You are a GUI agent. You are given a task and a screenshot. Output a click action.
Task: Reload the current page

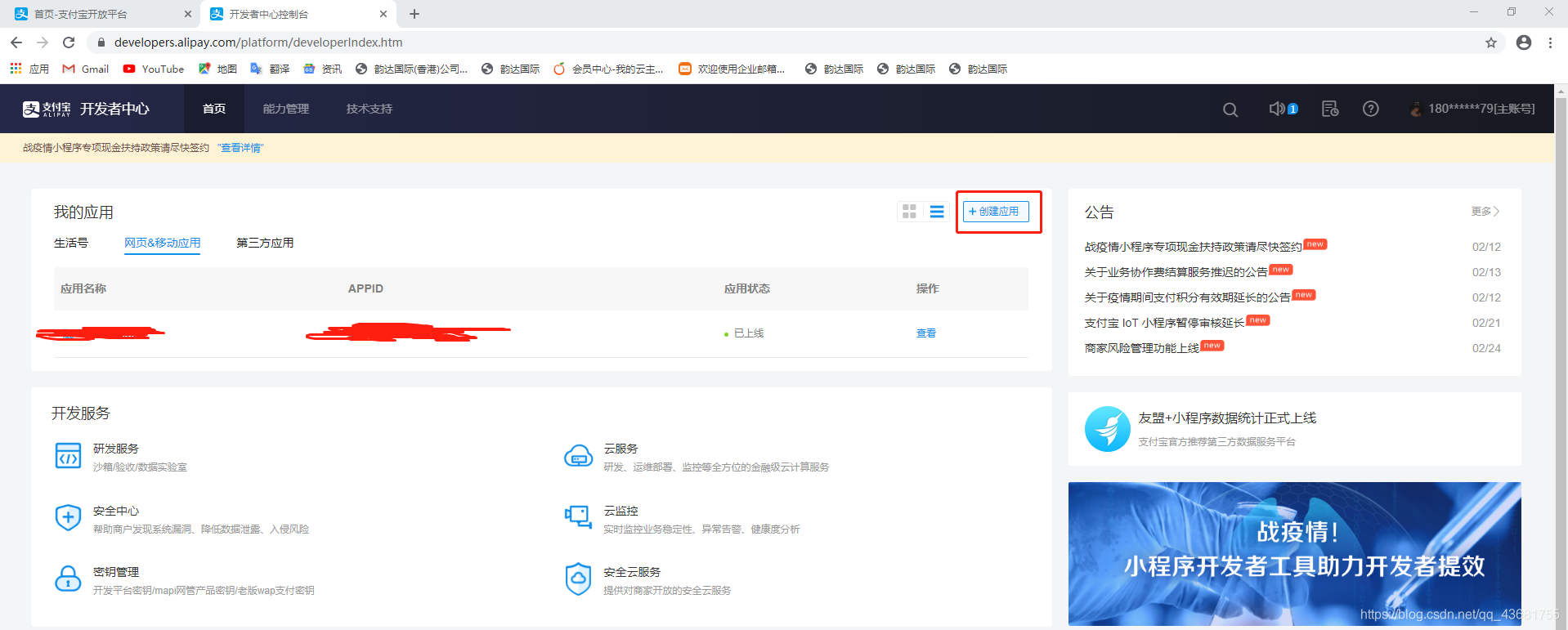pos(69,42)
